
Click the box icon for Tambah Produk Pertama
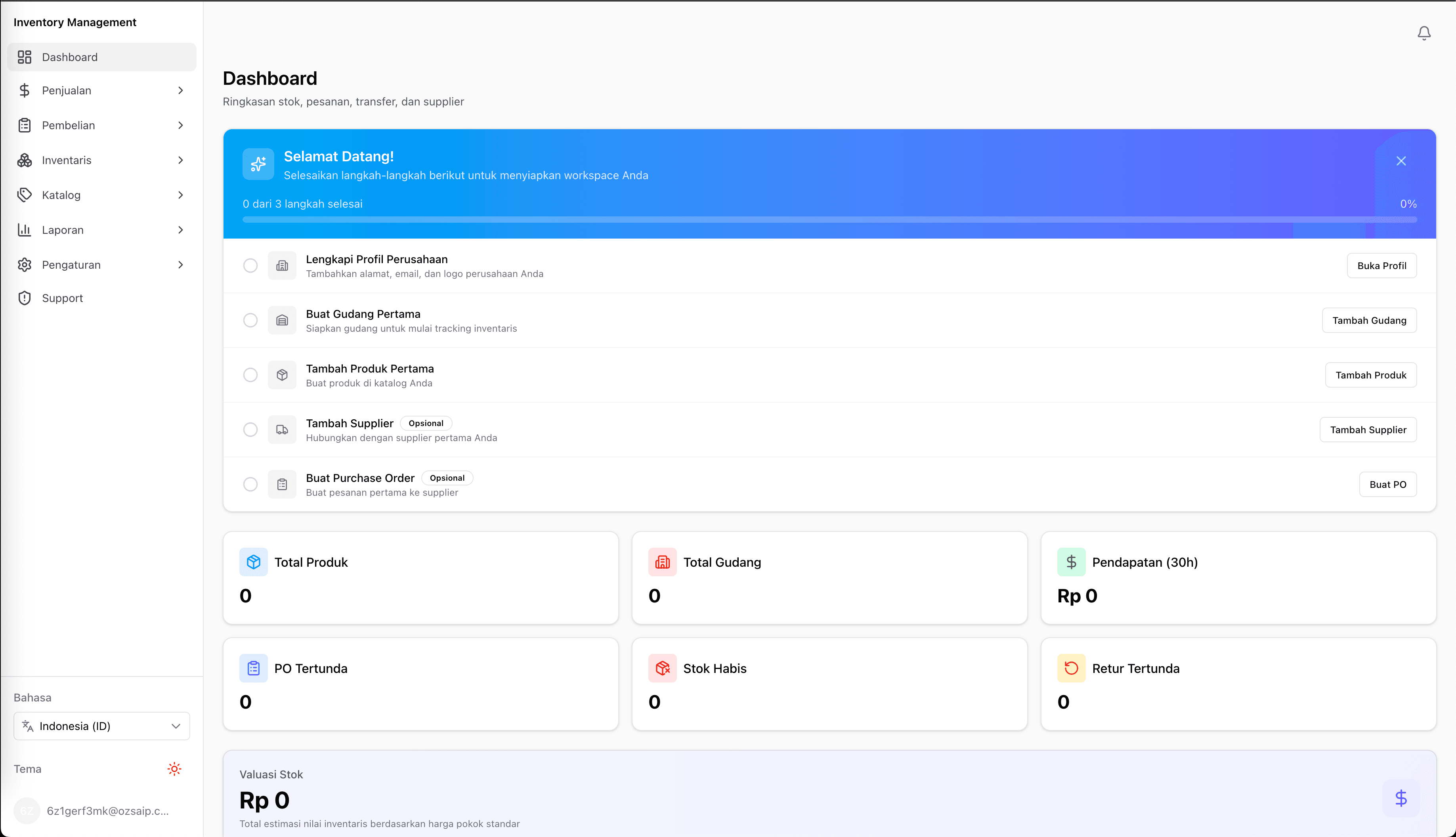pyautogui.click(x=282, y=375)
